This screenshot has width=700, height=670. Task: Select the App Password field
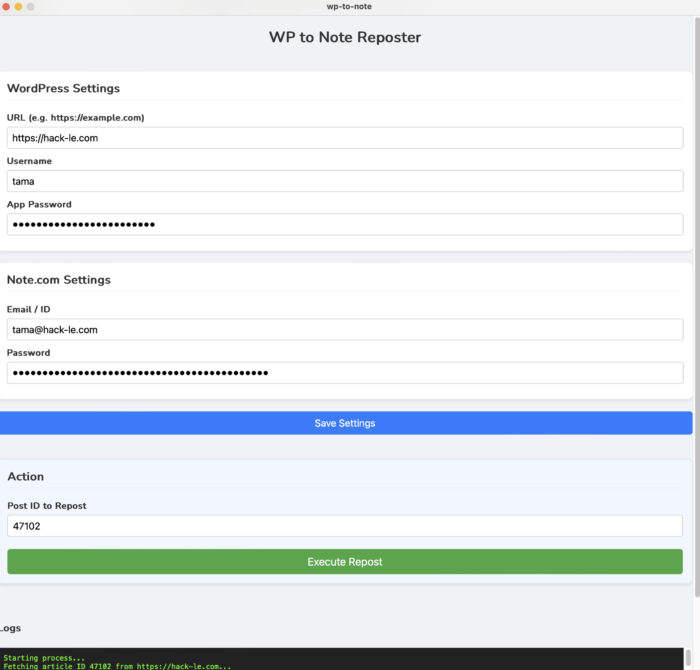pyautogui.click(x=345, y=224)
